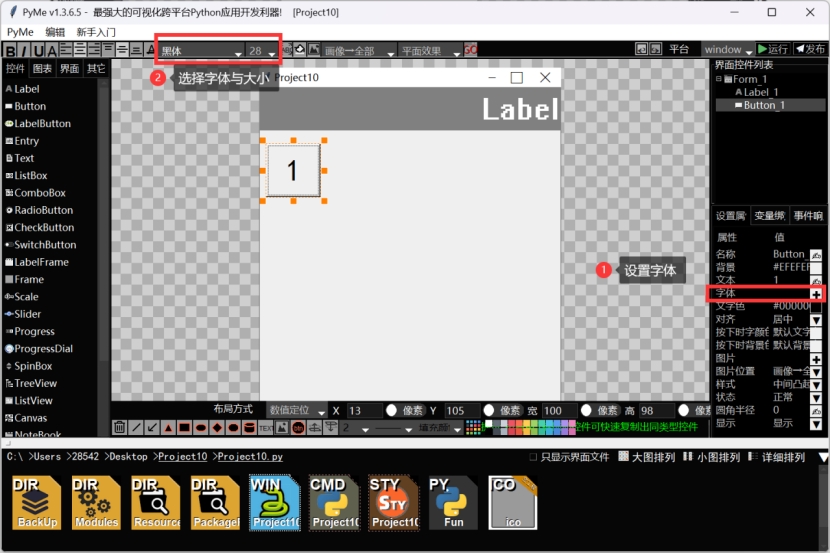Open the Project10 WIN interface file
830x553 pixels.
[x=274, y=502]
